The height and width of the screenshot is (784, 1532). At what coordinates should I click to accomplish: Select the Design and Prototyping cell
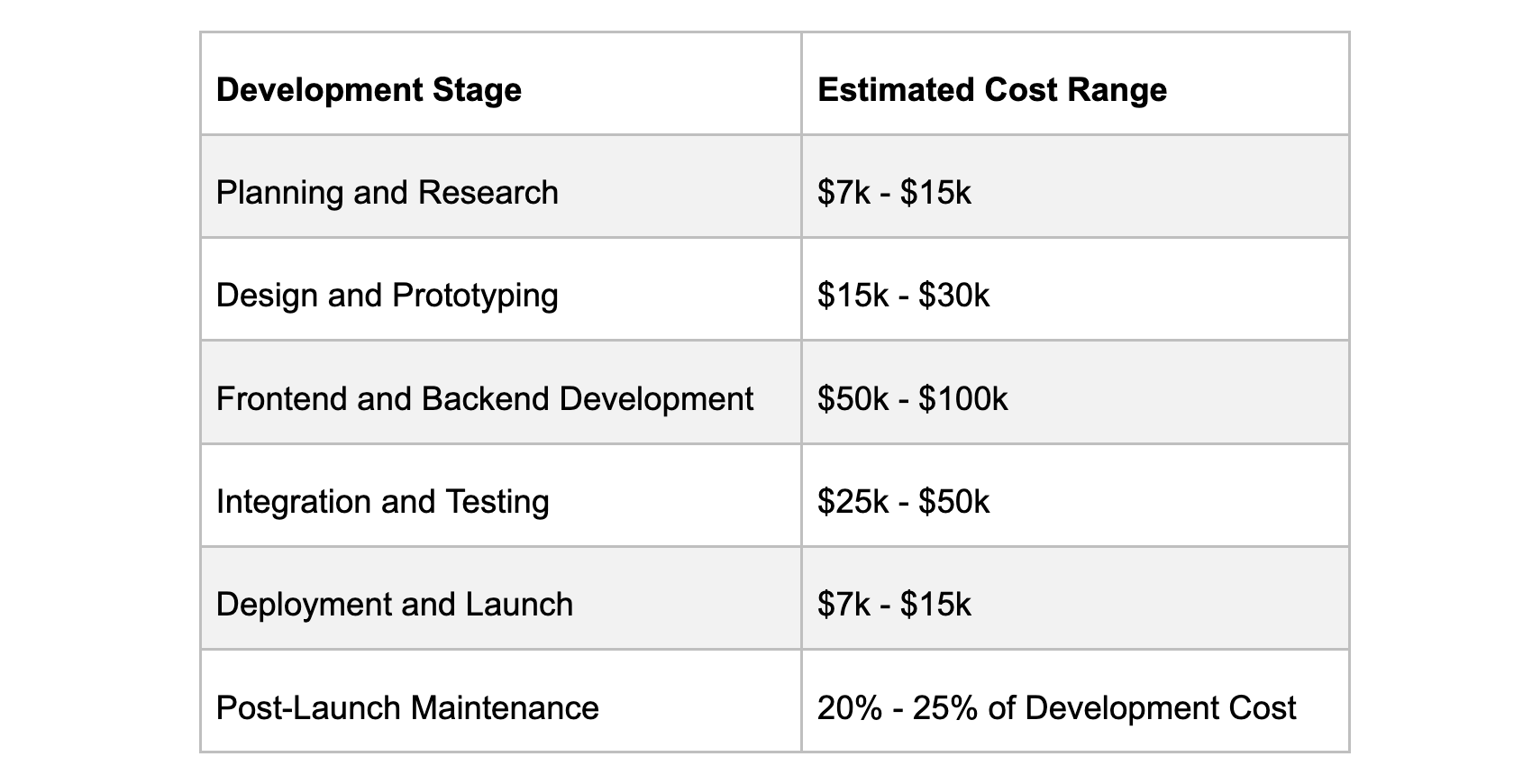click(x=388, y=296)
